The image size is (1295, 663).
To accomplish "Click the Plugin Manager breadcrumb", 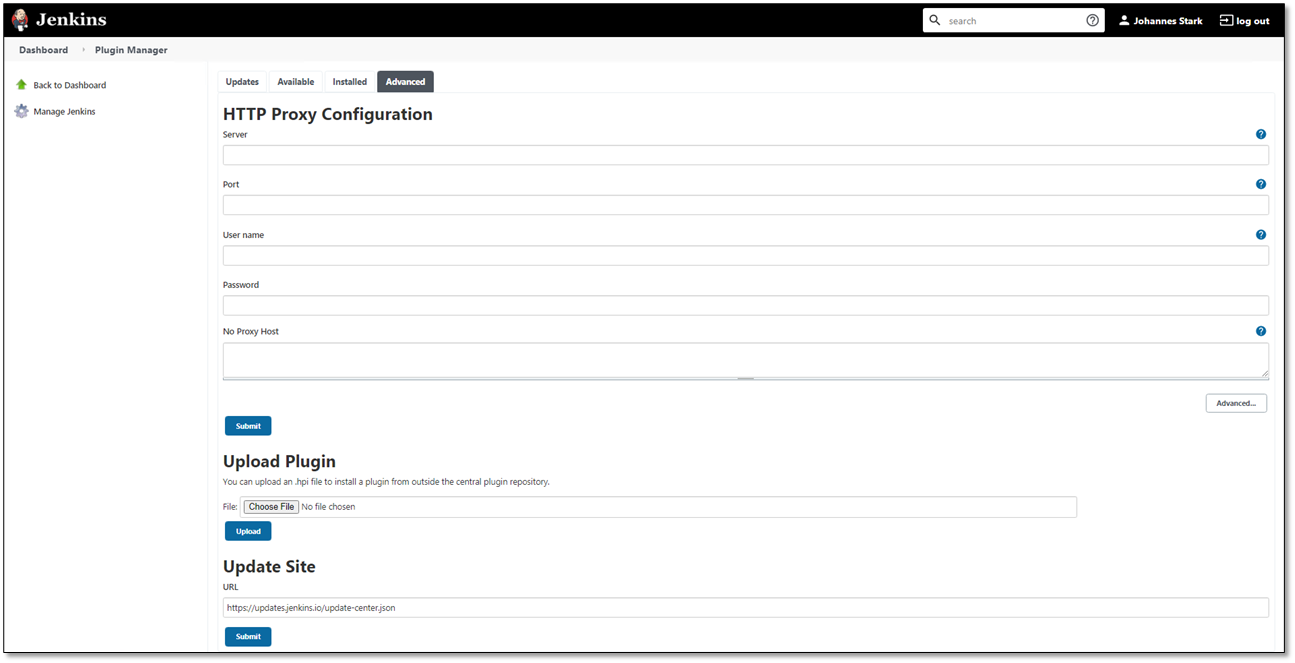I will 131,50.
